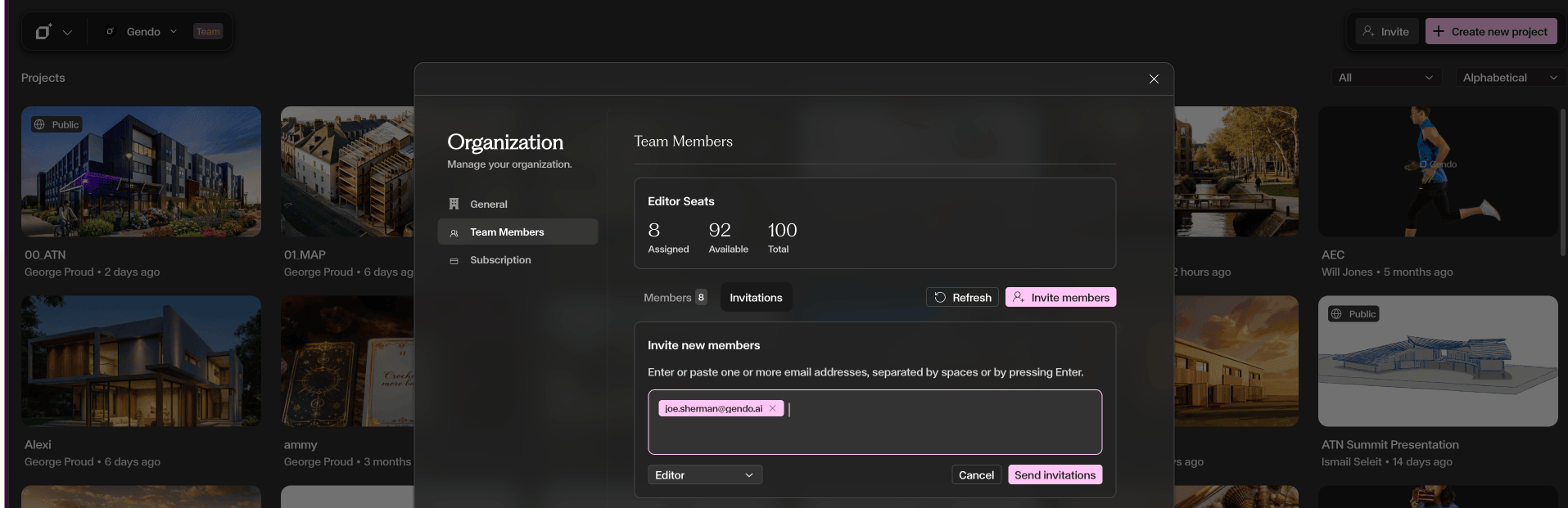Click the General building icon
Screen dimensions: 1568x508
[x=454, y=204]
